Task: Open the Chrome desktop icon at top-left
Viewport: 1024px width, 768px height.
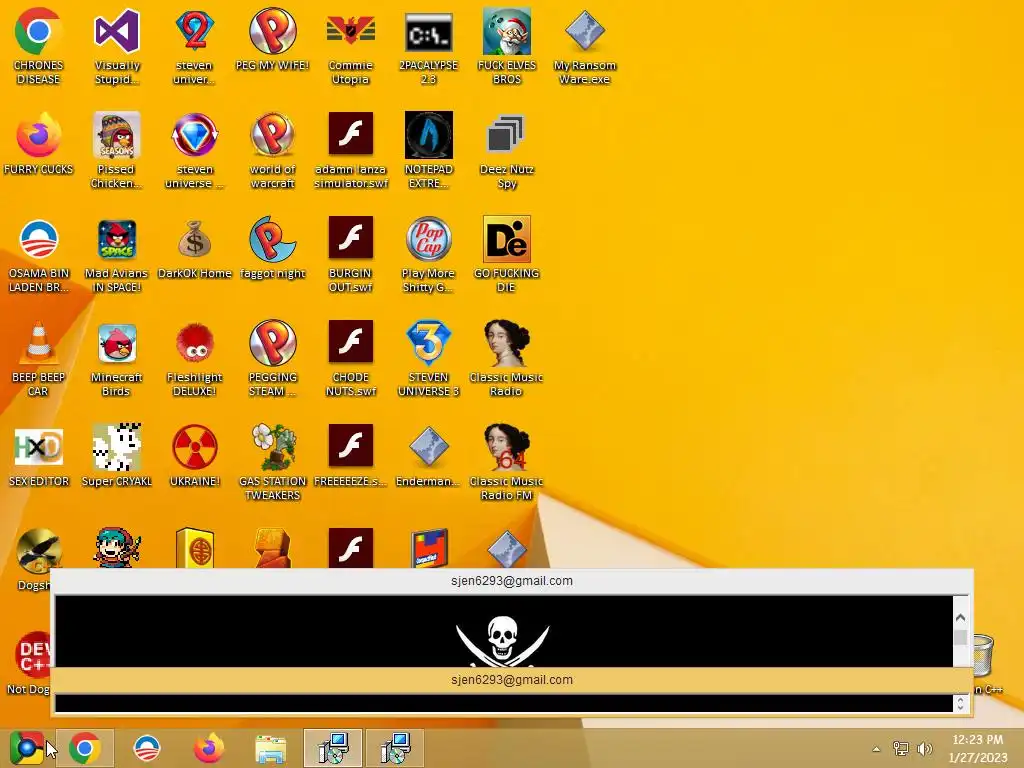Action: click(39, 31)
